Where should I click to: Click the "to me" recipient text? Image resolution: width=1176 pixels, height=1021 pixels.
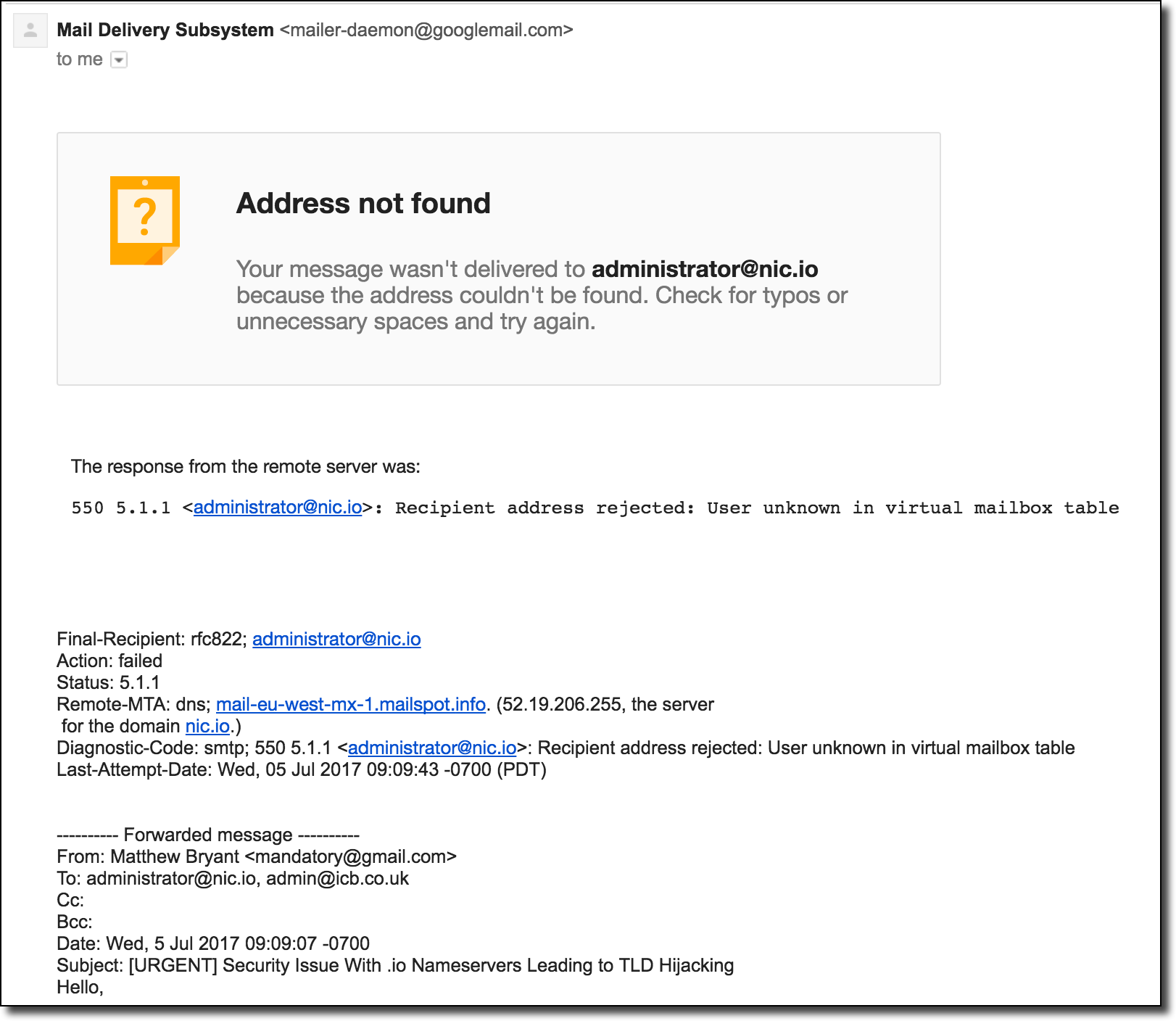[x=80, y=59]
